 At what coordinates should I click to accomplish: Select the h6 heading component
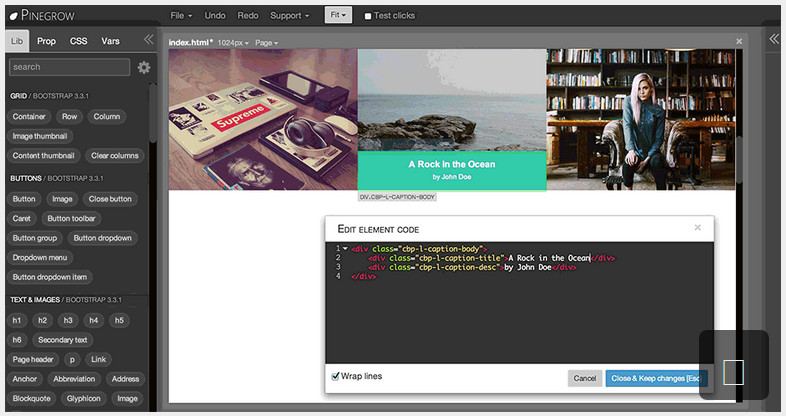pyautogui.click(x=17, y=340)
